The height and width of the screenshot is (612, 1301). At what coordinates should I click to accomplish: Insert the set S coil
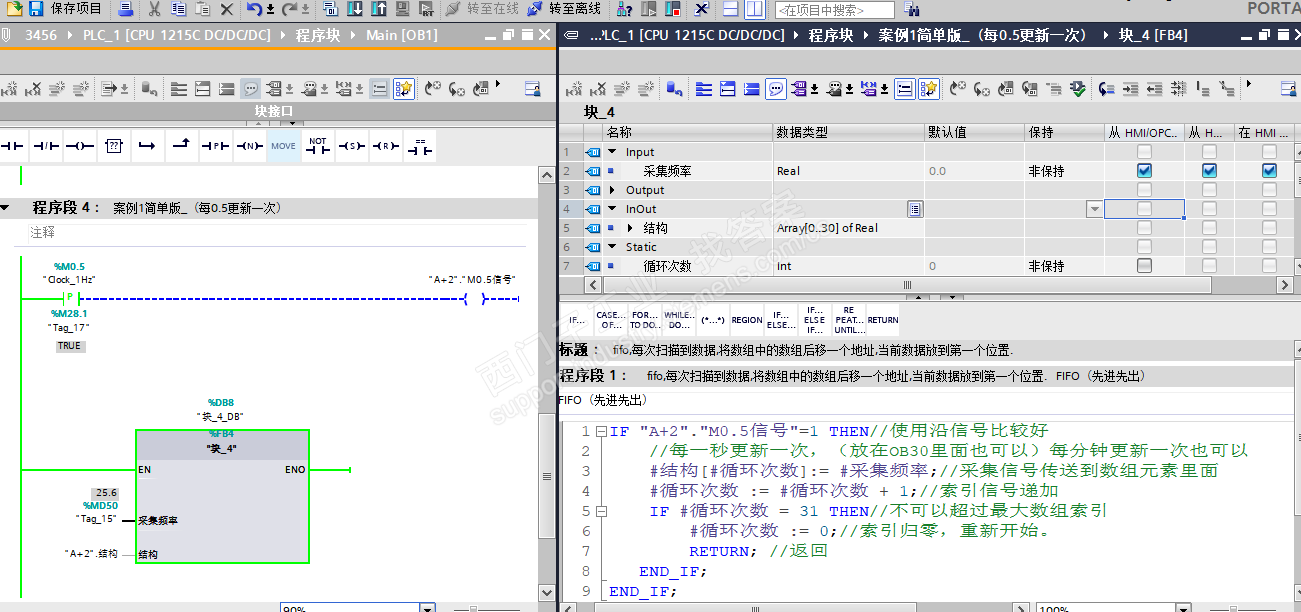click(351, 146)
